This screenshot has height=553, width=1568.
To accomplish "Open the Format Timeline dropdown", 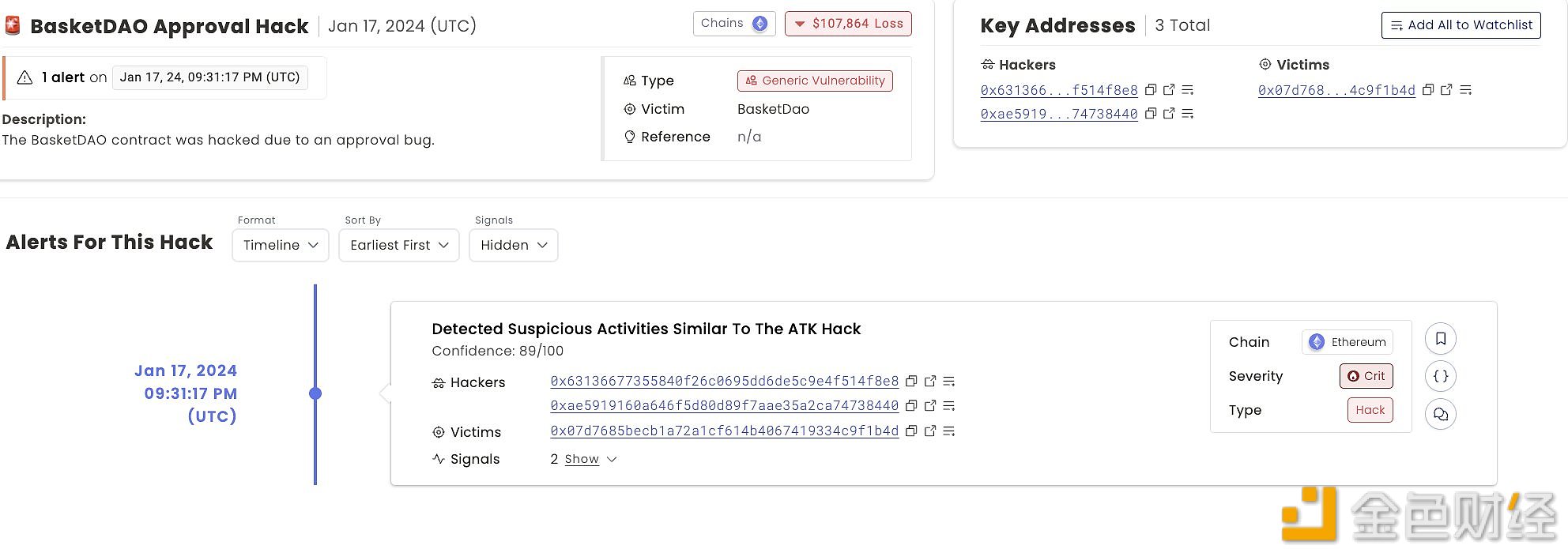I will click(281, 245).
